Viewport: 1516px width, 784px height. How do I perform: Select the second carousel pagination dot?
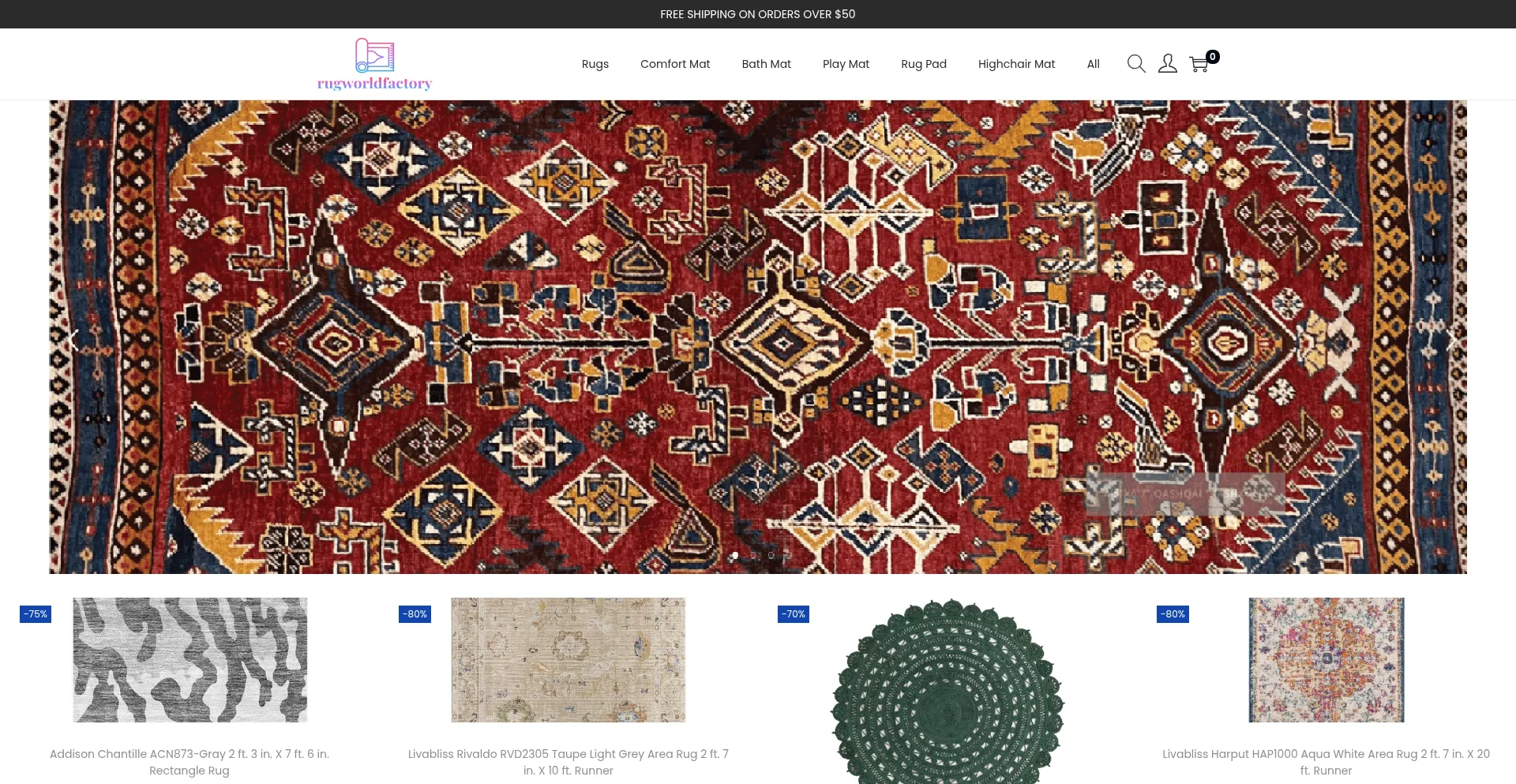click(x=753, y=556)
